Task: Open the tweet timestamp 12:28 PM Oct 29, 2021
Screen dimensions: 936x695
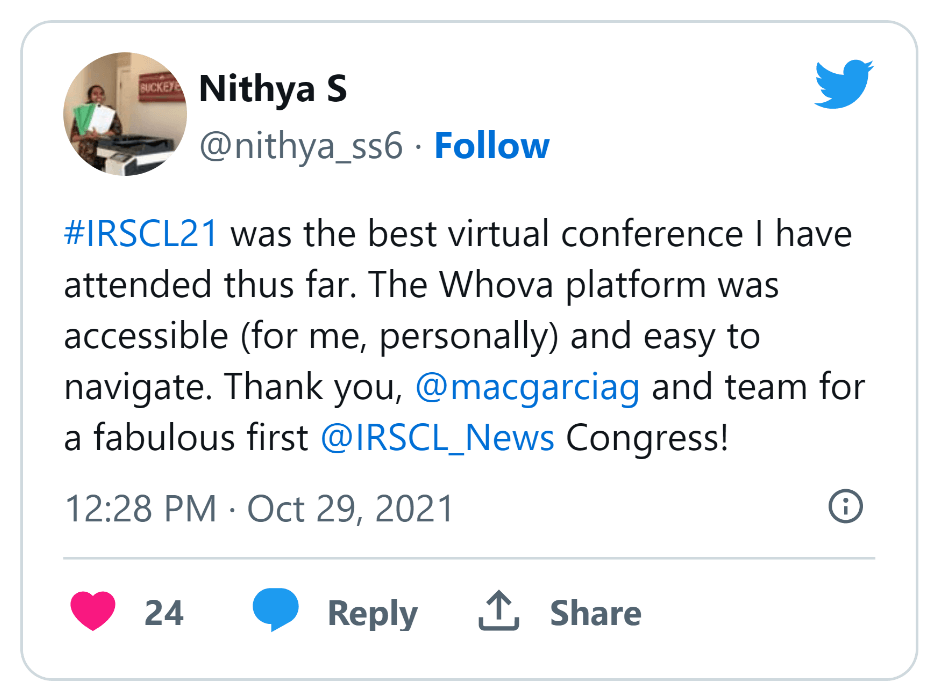Action: pyautogui.click(x=259, y=509)
